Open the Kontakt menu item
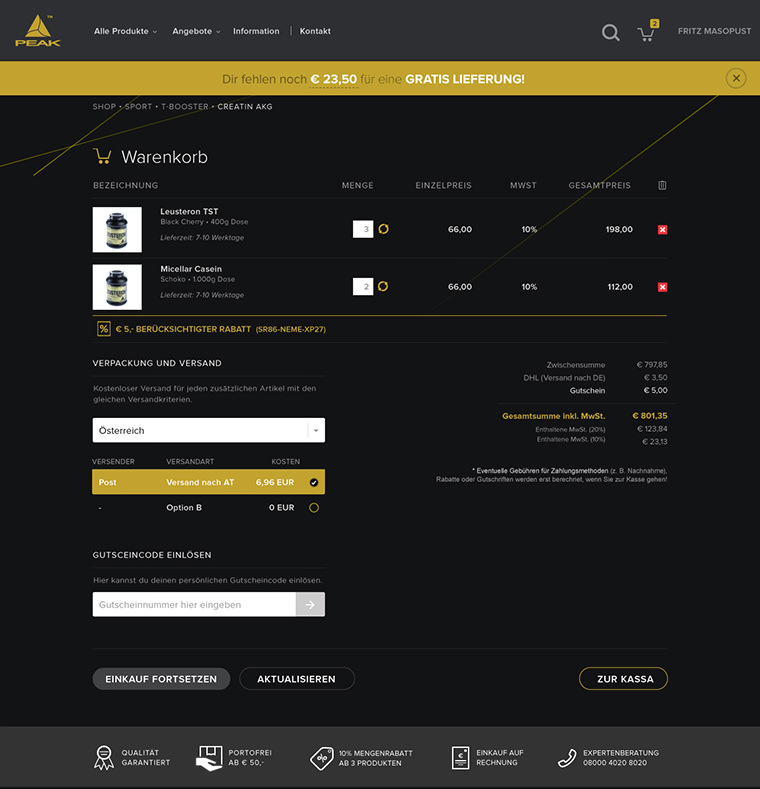The width and height of the screenshot is (760, 789). pyautogui.click(x=315, y=31)
